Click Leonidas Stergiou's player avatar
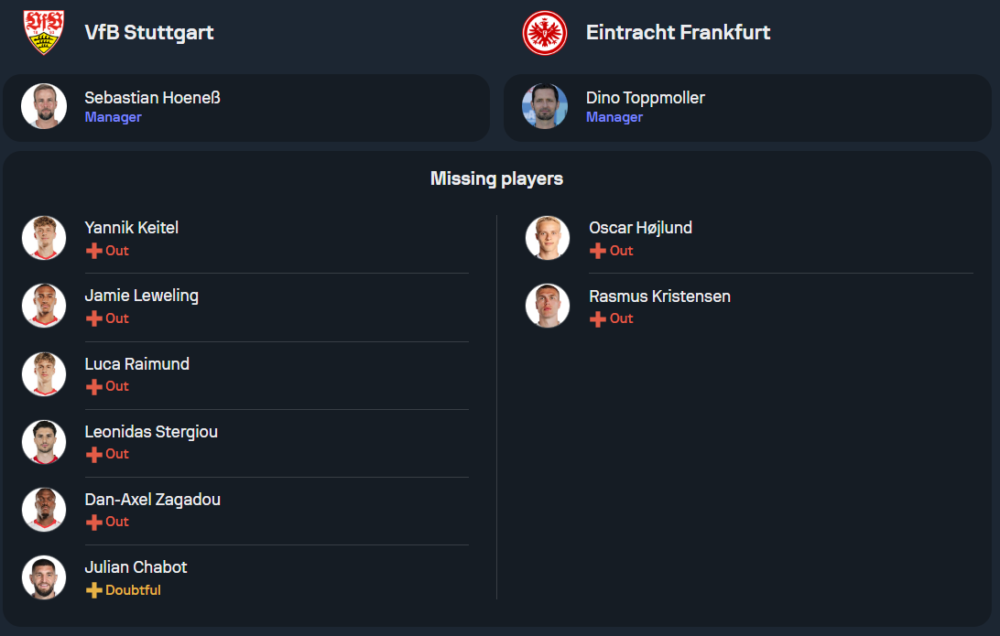Image resolution: width=1000 pixels, height=636 pixels. tap(44, 442)
